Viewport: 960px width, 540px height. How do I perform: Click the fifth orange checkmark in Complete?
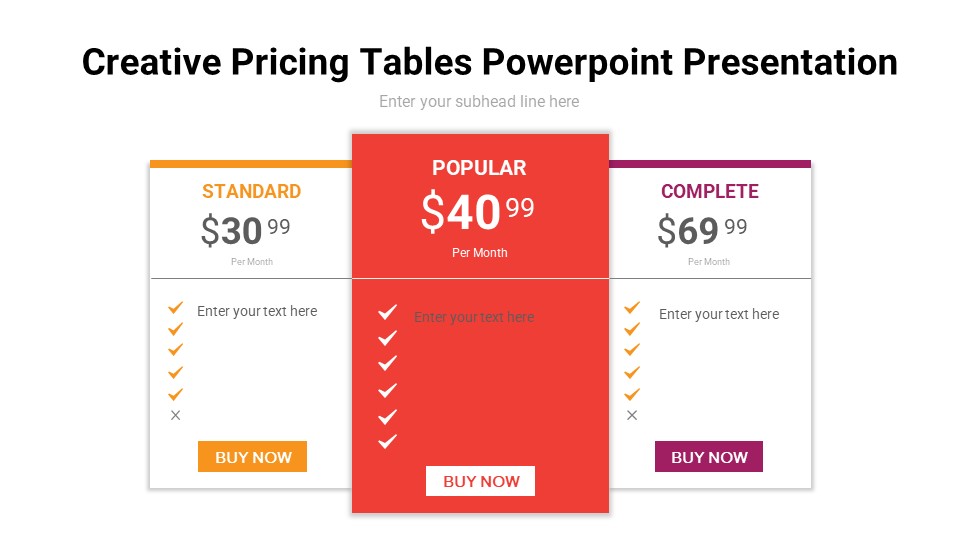point(632,394)
